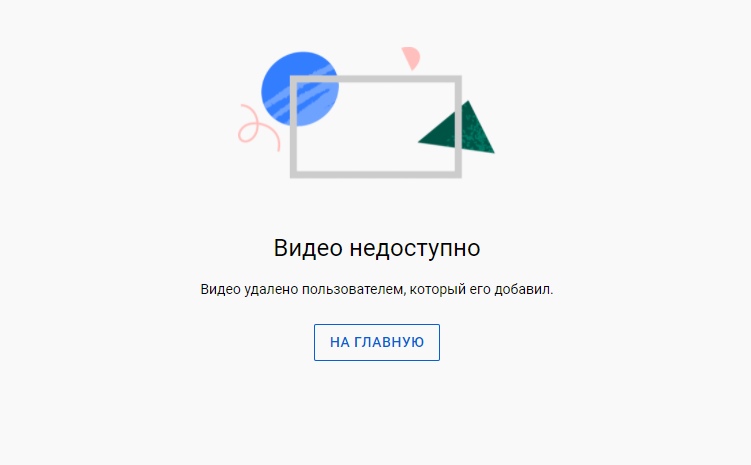The height and width of the screenshot is (465, 751).
Task: Click the empty center of gray frame
Action: [376, 127]
